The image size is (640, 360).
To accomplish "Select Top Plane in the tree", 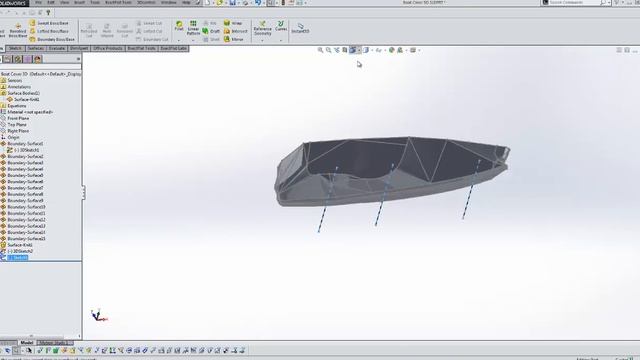I will coord(17,124).
